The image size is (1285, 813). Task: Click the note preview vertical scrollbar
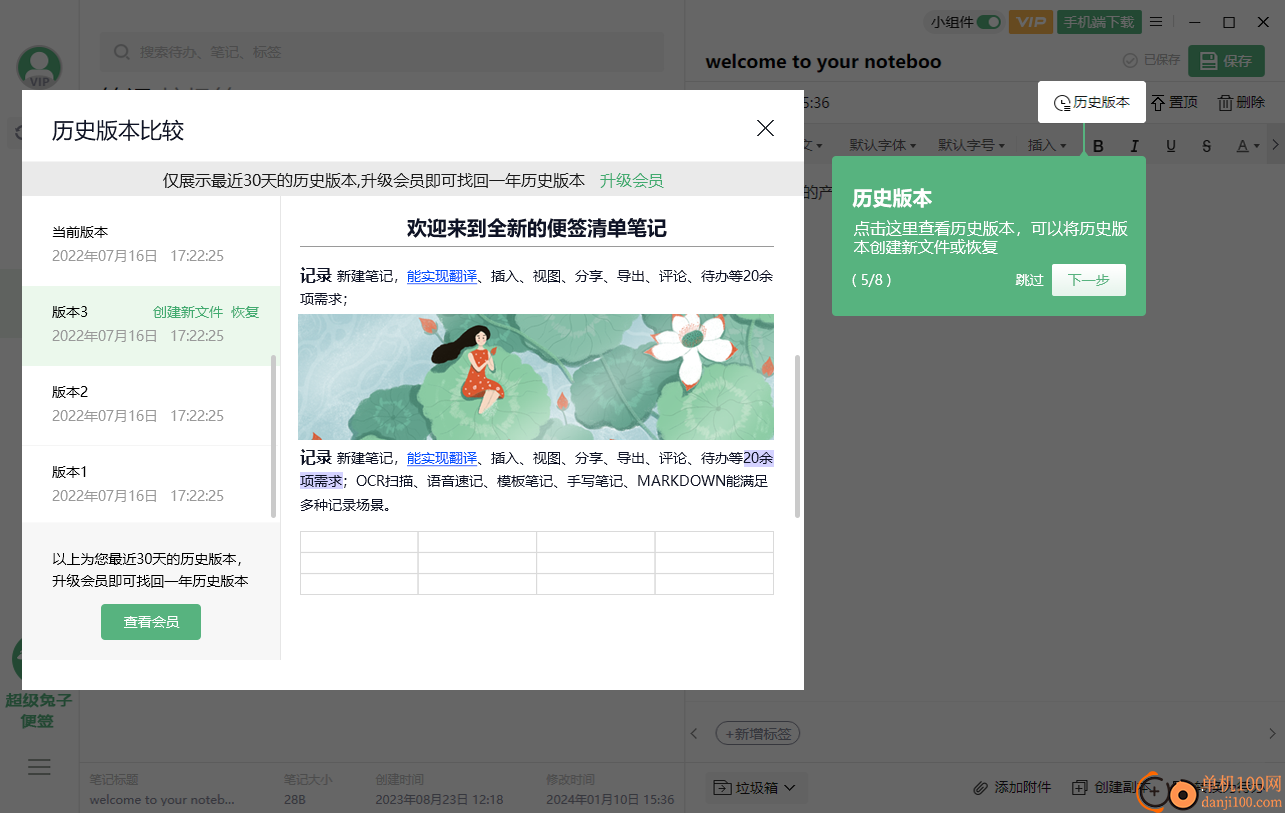click(798, 436)
